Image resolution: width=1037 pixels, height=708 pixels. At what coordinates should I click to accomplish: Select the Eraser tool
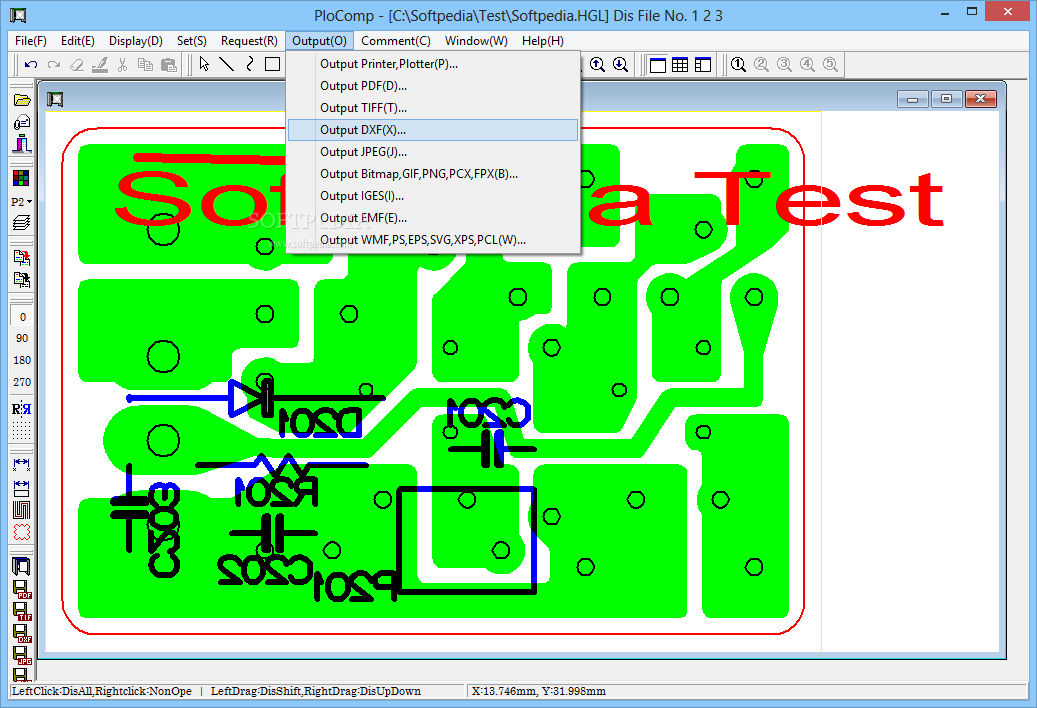(77, 65)
